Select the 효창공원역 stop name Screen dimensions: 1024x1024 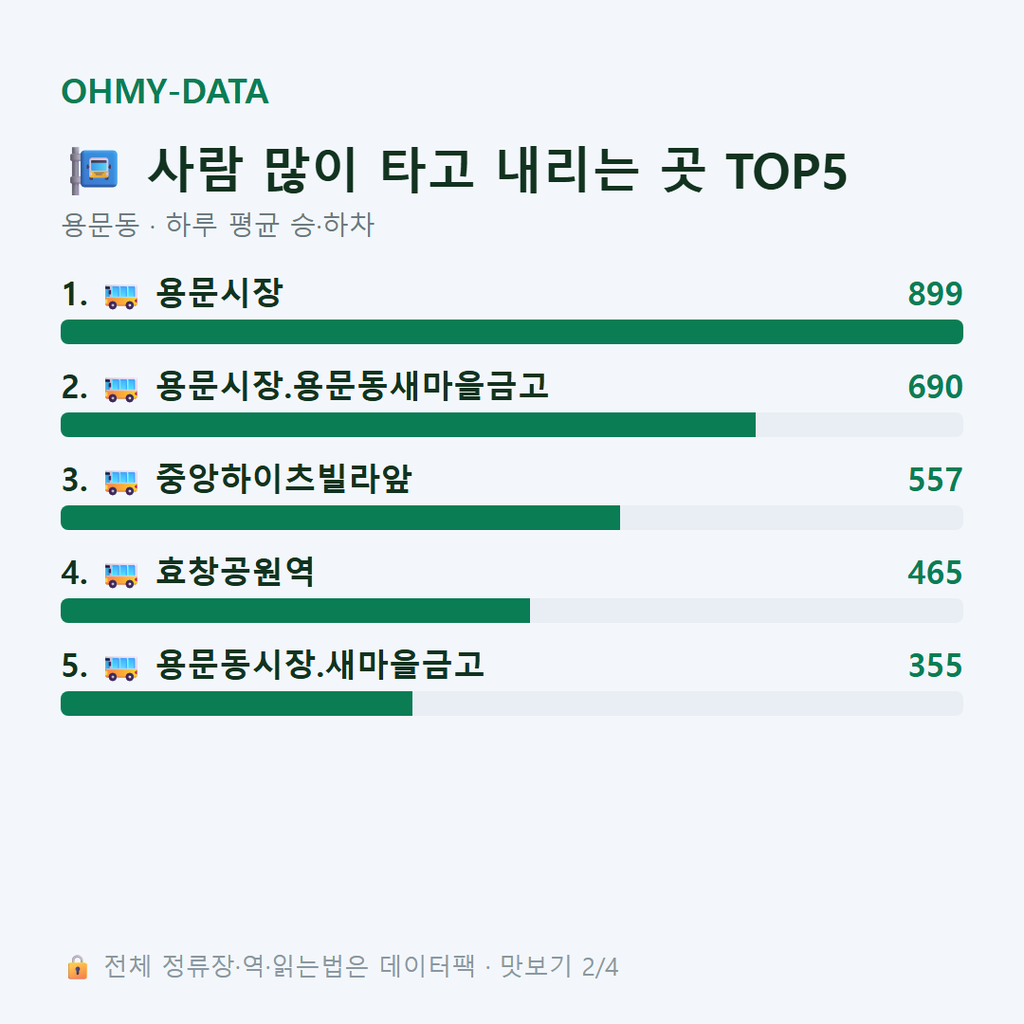(235, 572)
